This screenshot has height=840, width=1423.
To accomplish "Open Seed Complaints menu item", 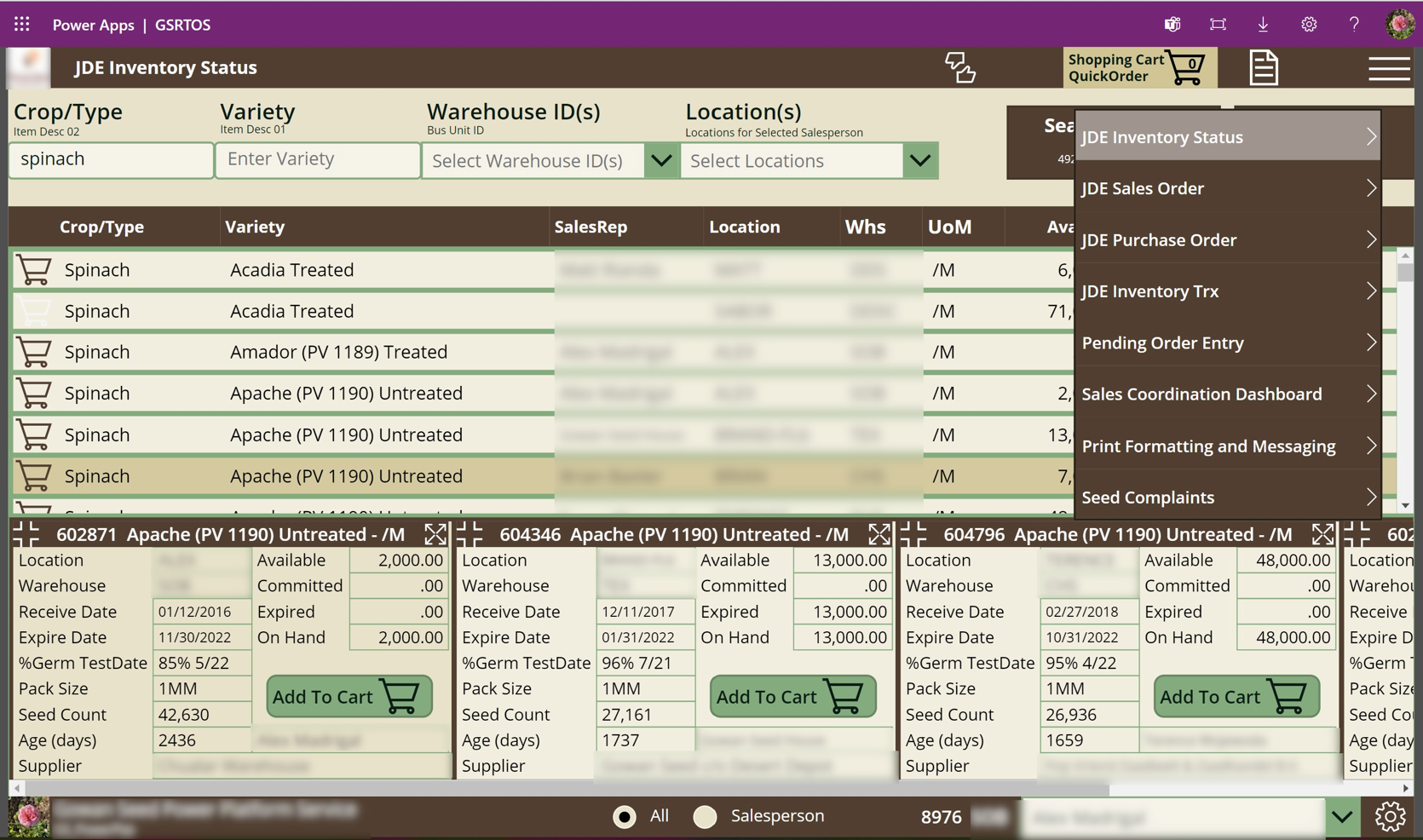I will point(1228,497).
